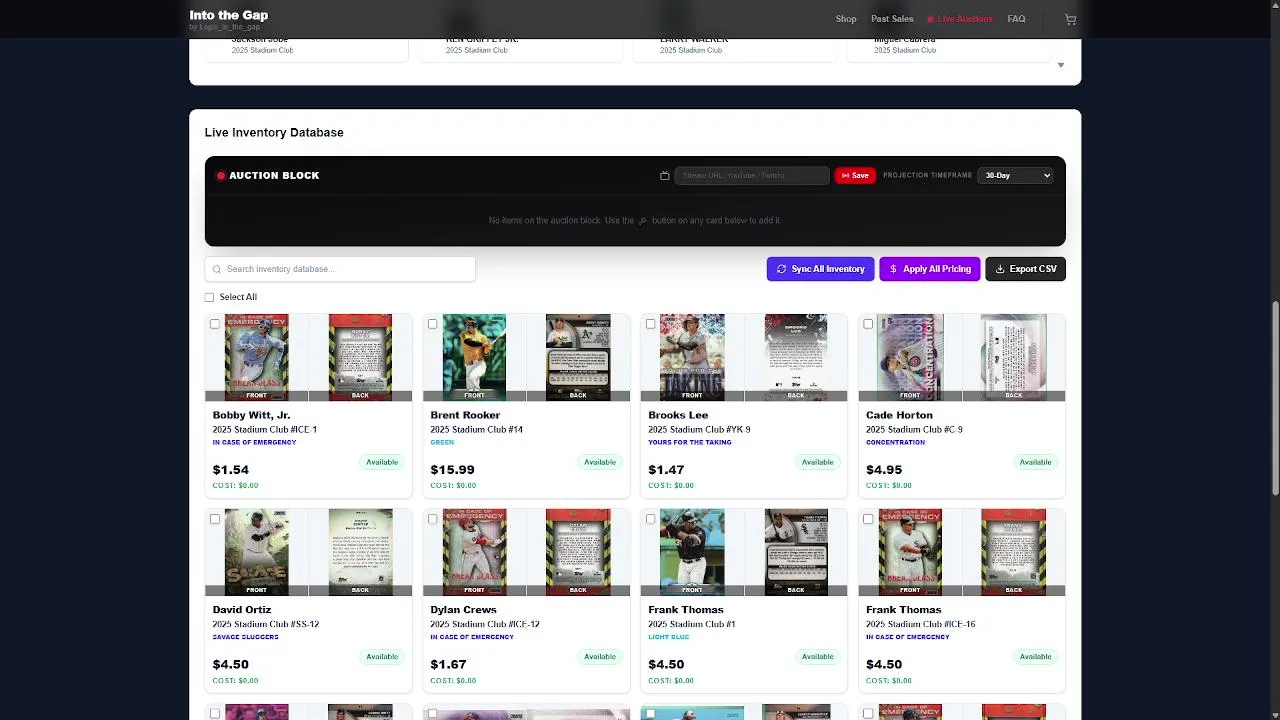Screen dimensions: 1280x720
Task: Check the Brent Rooker card checkbox
Action: tap(433, 324)
